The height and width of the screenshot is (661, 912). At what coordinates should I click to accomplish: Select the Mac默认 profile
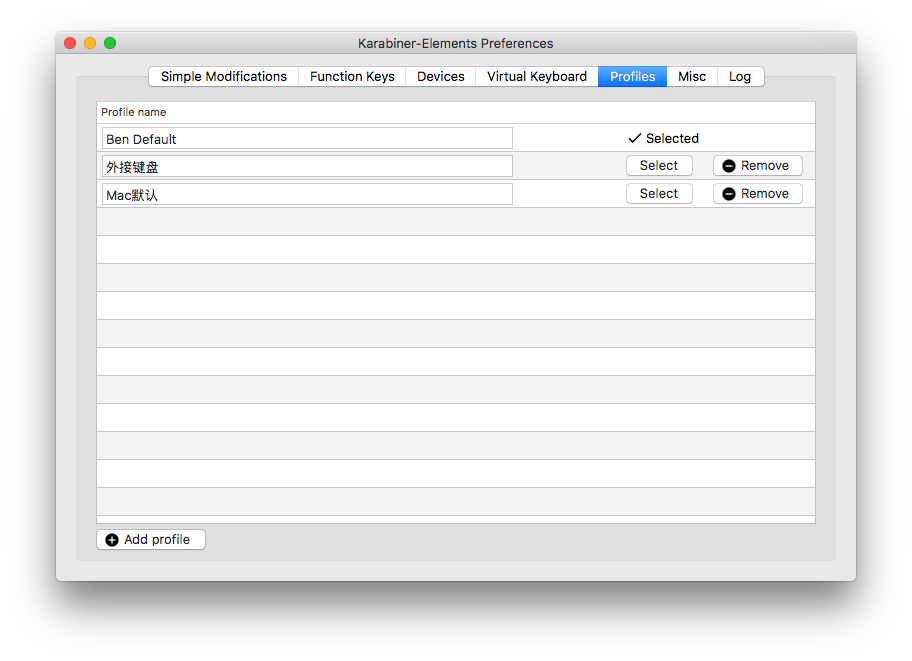(659, 194)
